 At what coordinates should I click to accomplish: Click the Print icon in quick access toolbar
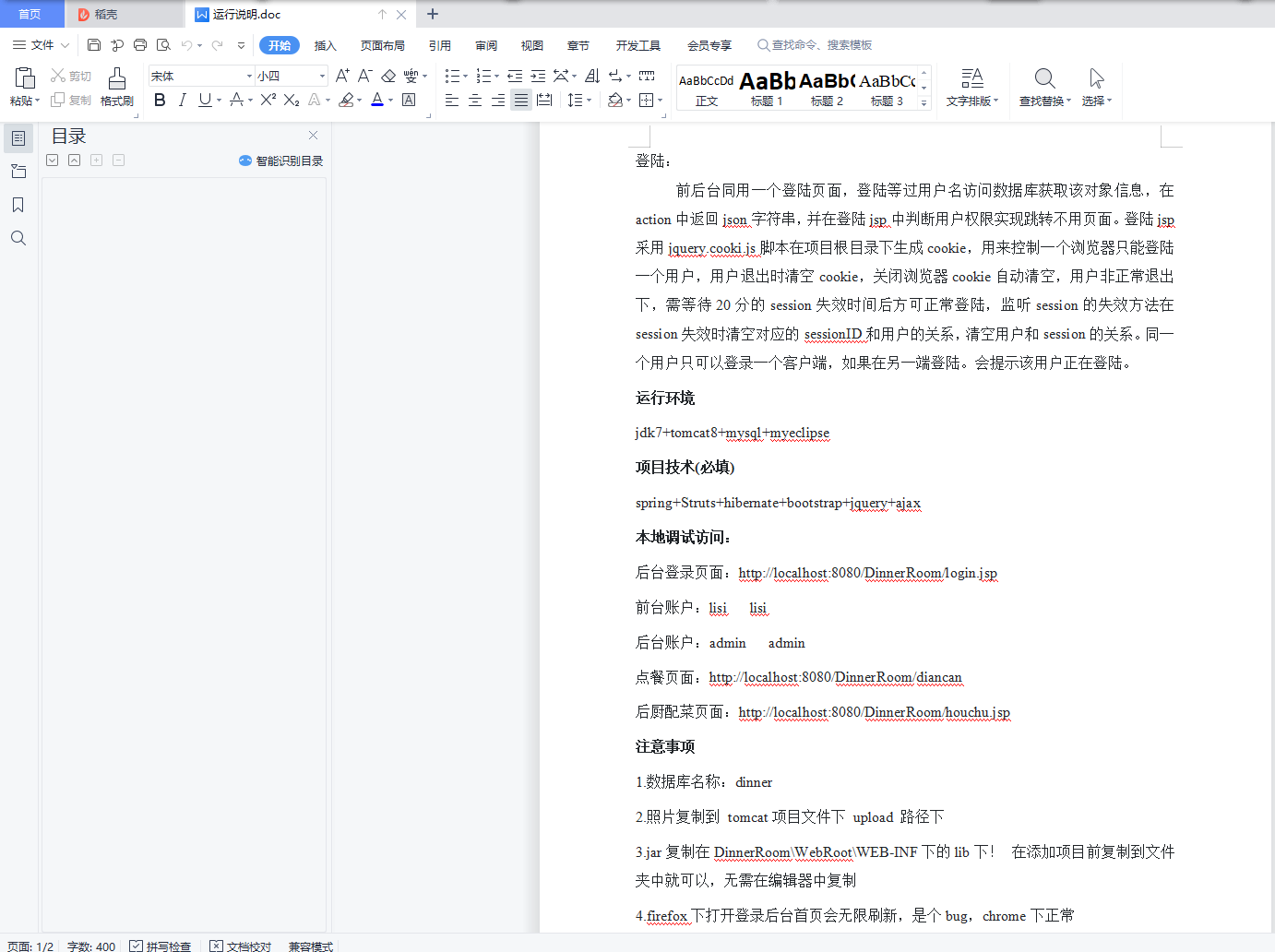[140, 44]
